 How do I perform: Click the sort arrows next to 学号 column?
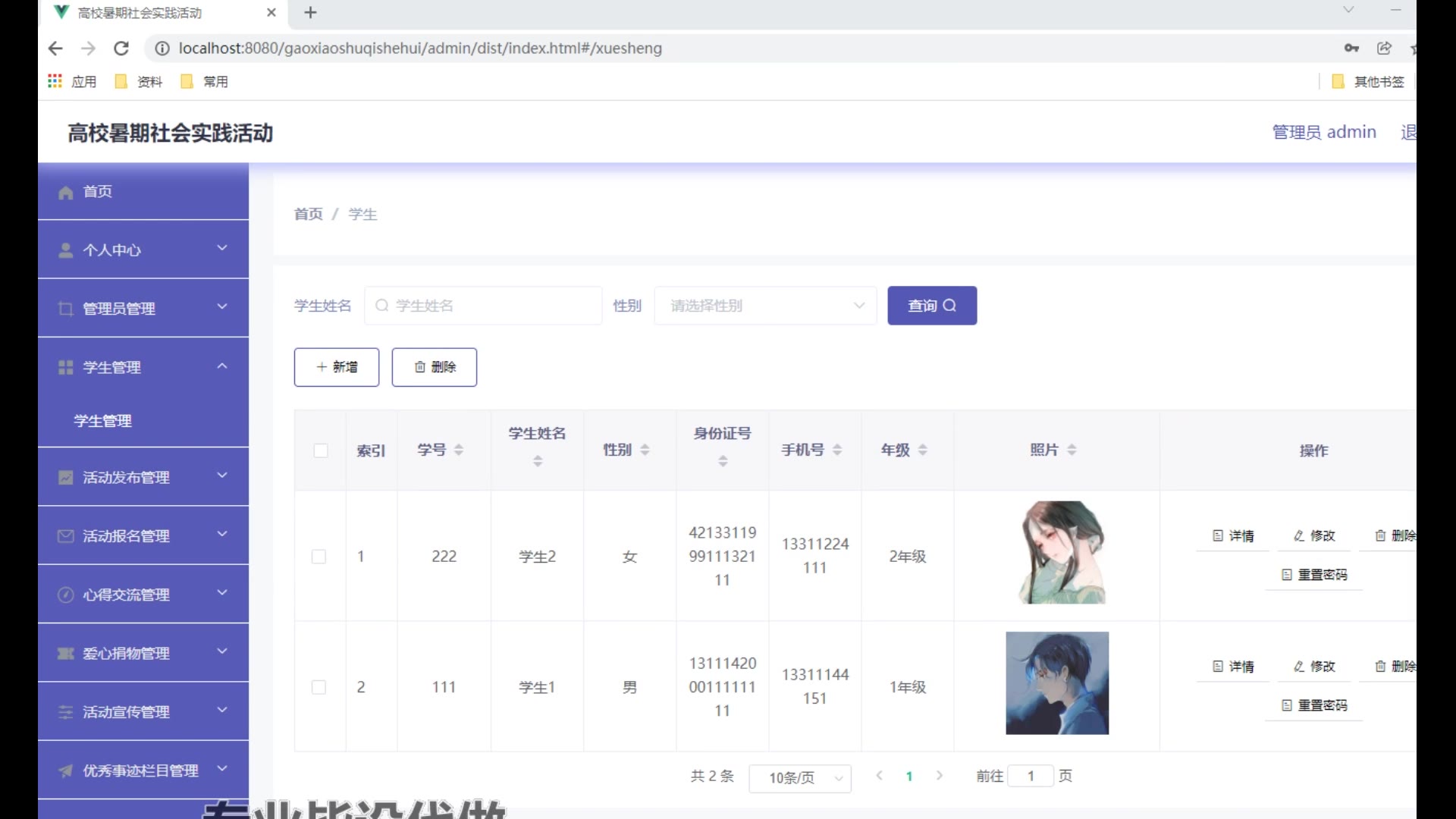click(459, 450)
